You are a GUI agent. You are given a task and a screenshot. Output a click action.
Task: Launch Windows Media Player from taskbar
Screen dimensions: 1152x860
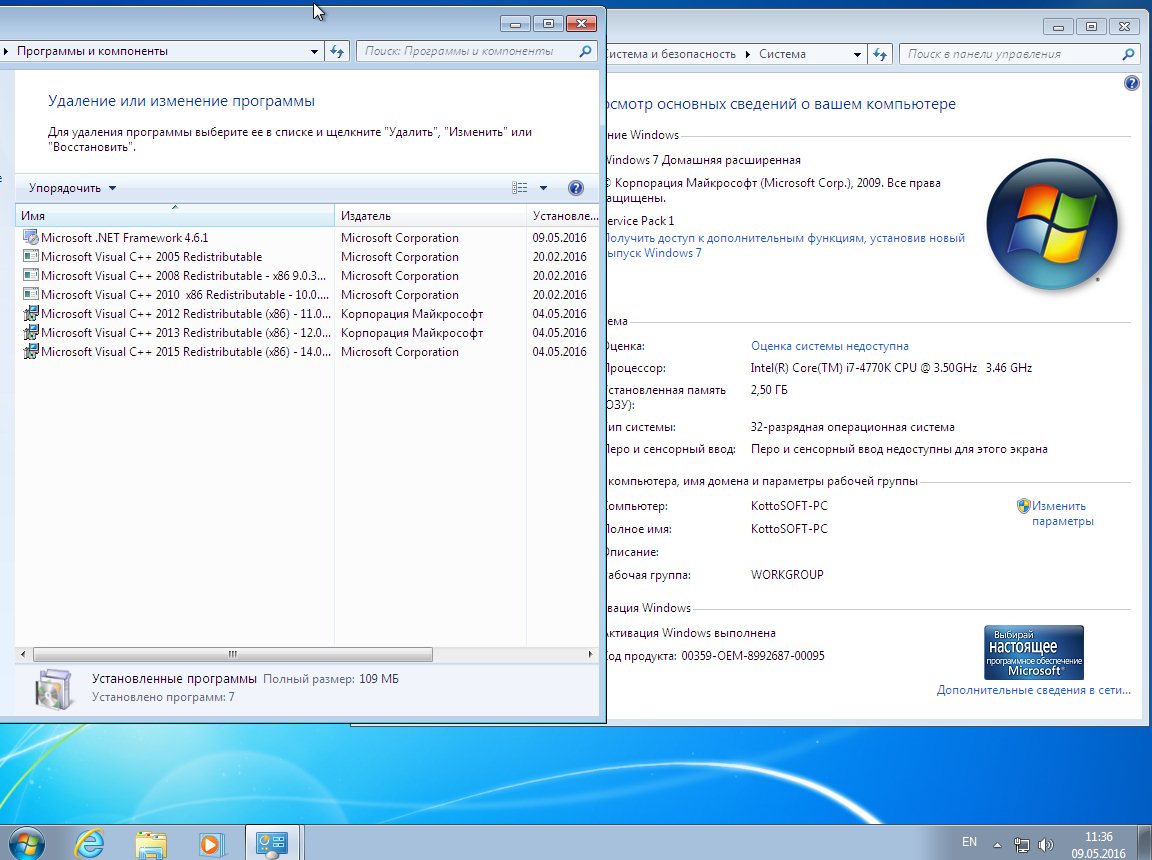(x=211, y=843)
